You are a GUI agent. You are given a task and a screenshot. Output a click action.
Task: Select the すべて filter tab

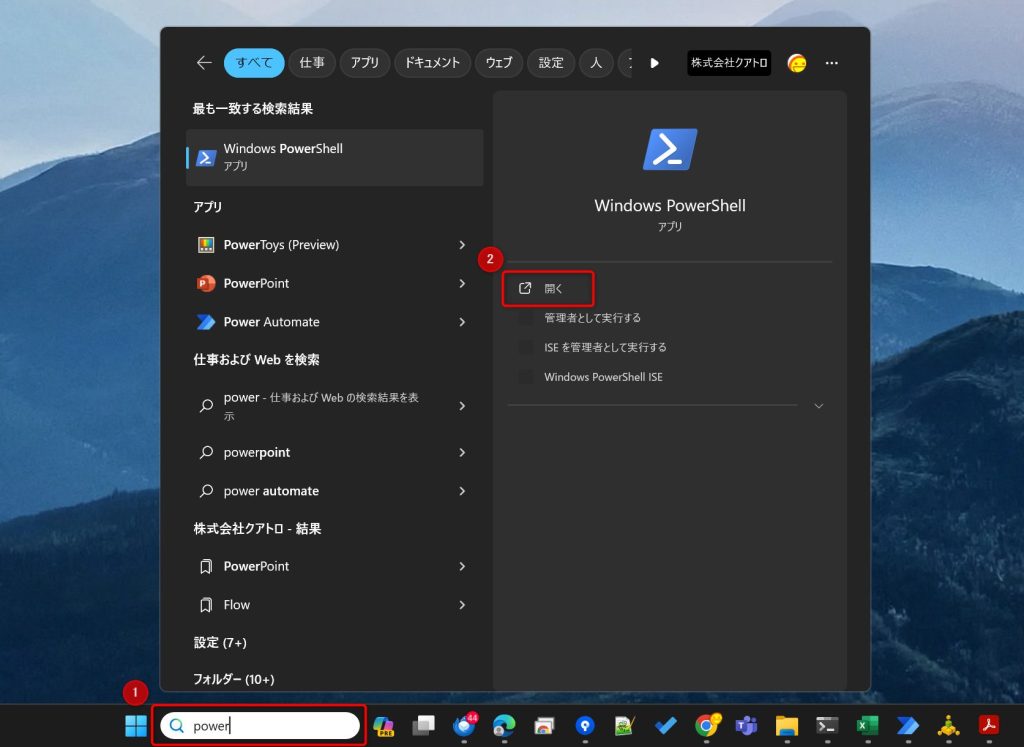click(x=253, y=63)
